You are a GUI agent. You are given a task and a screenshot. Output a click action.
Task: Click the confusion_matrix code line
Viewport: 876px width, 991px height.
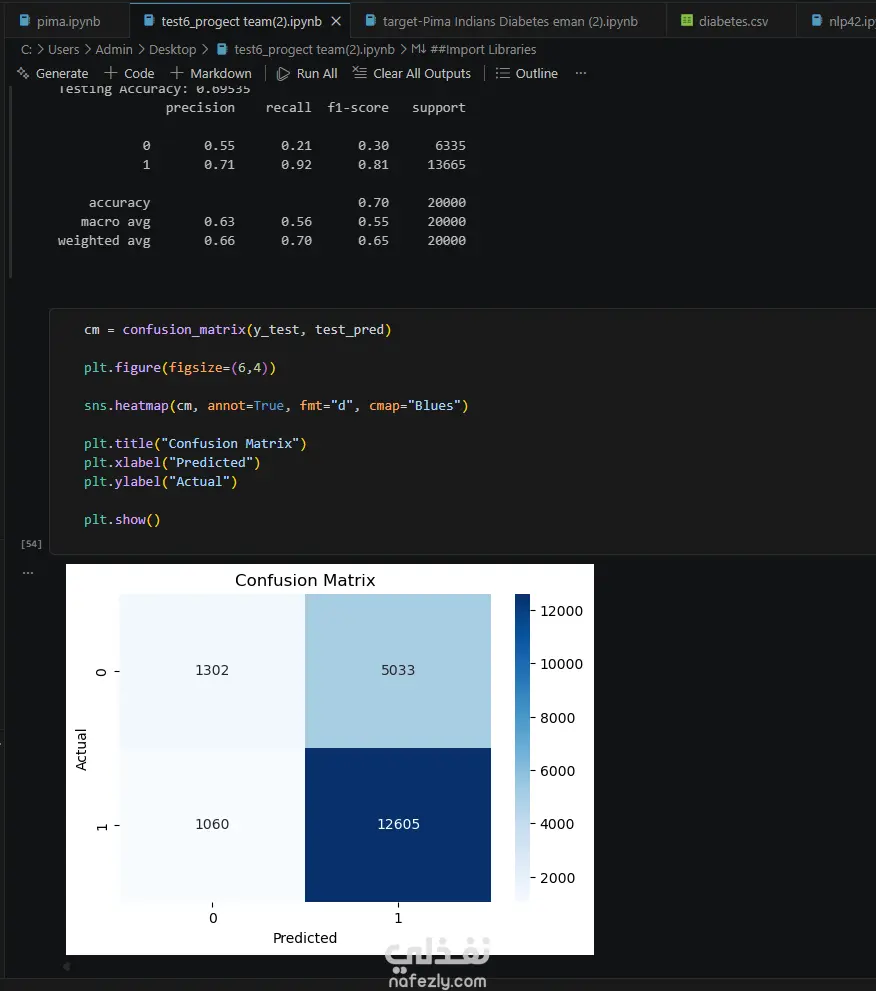pyautogui.click(x=238, y=329)
